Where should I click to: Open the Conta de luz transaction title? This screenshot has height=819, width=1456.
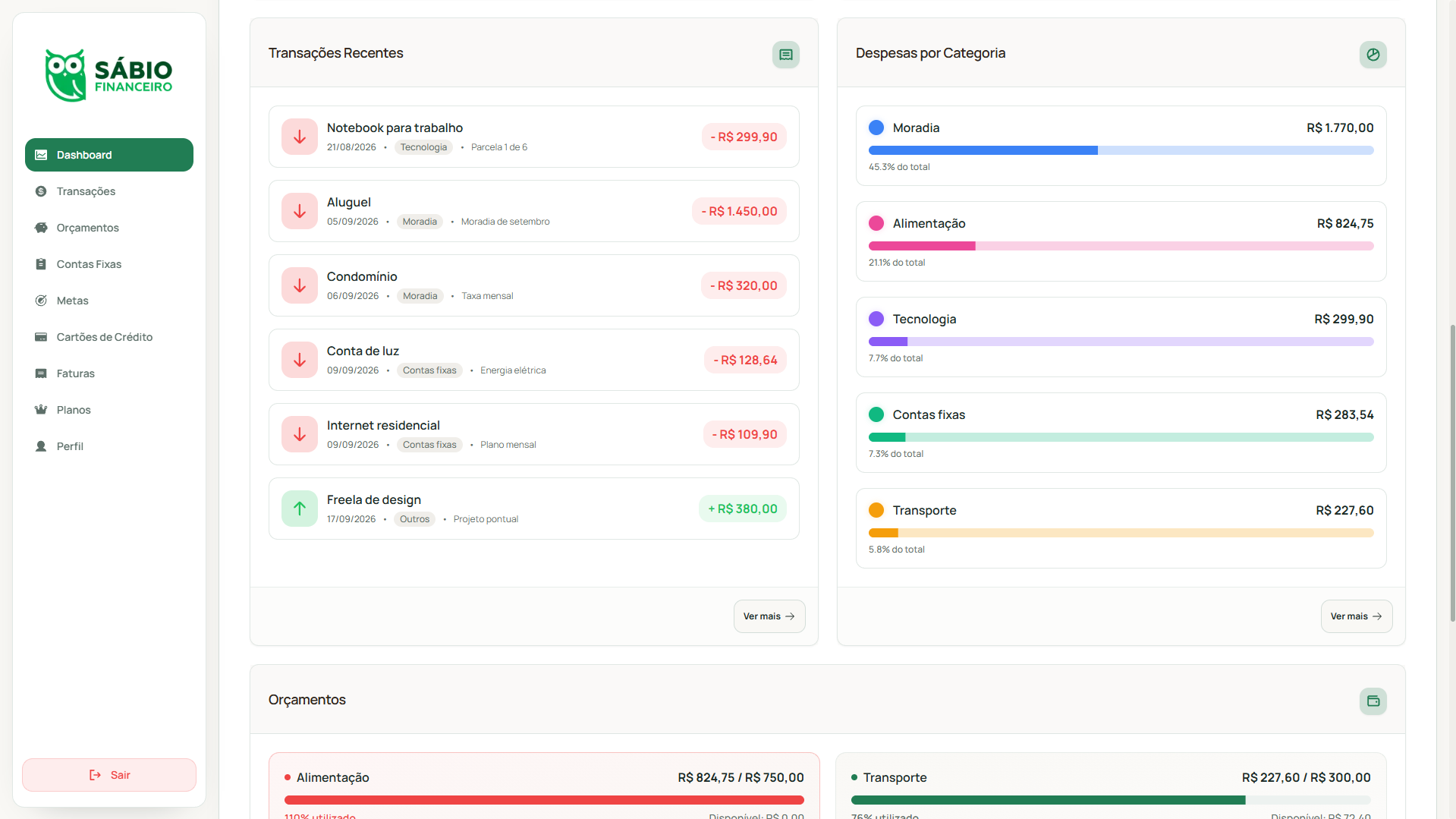[x=363, y=351]
